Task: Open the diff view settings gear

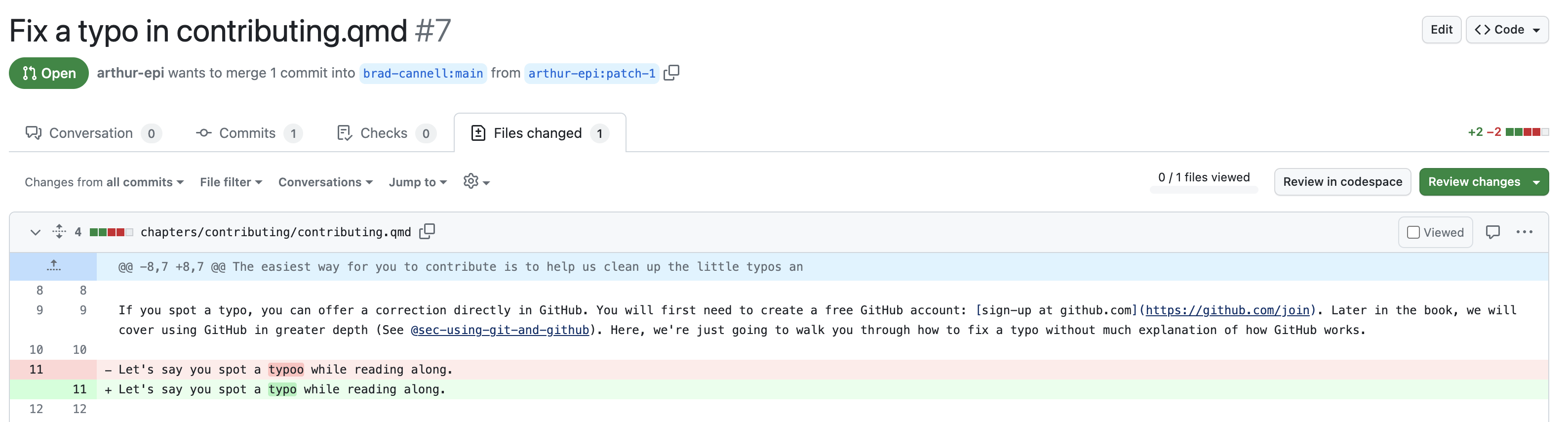Action: pos(476,181)
